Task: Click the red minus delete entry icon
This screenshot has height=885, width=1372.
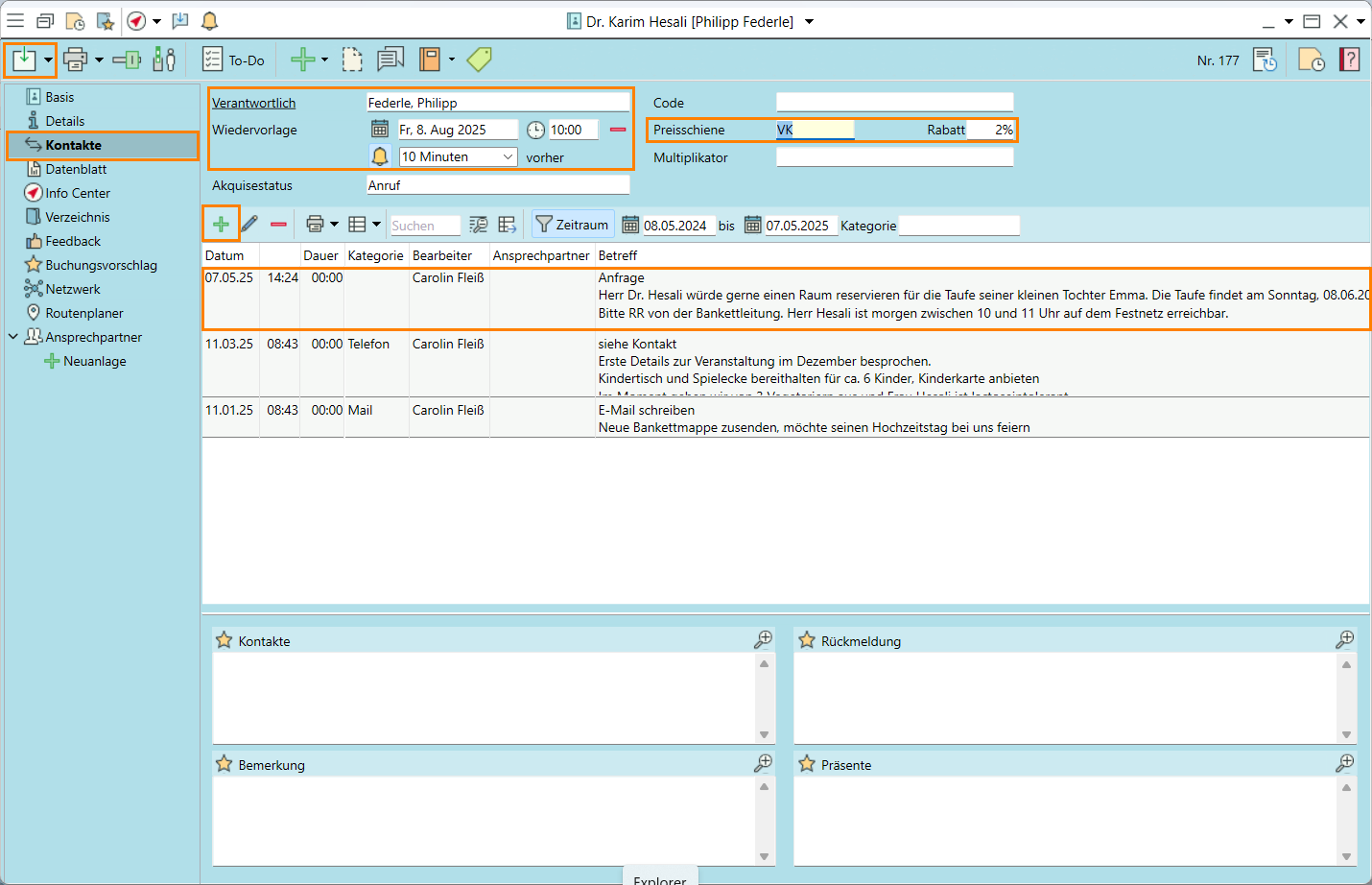Action: click(x=278, y=225)
